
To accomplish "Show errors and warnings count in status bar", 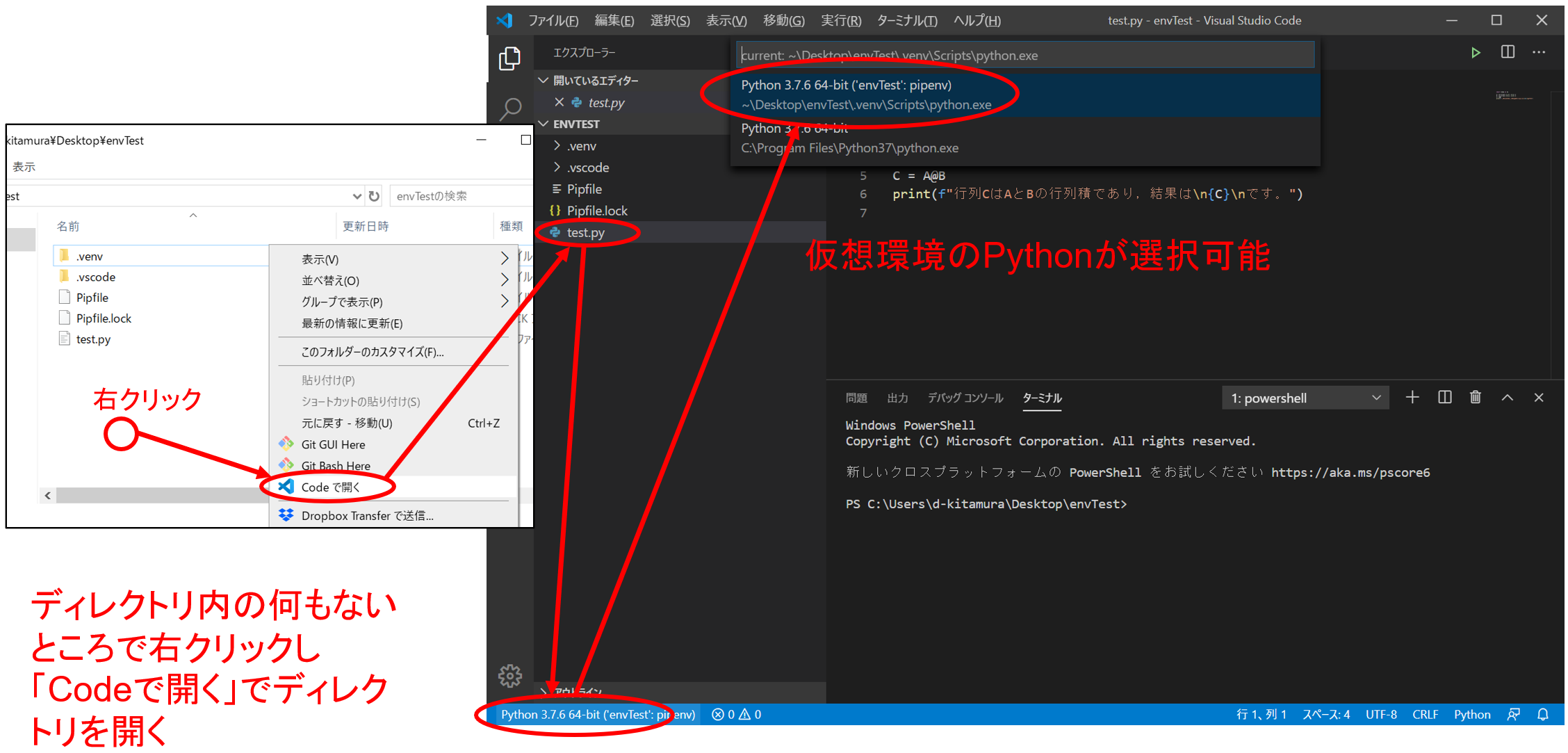I will [x=736, y=715].
